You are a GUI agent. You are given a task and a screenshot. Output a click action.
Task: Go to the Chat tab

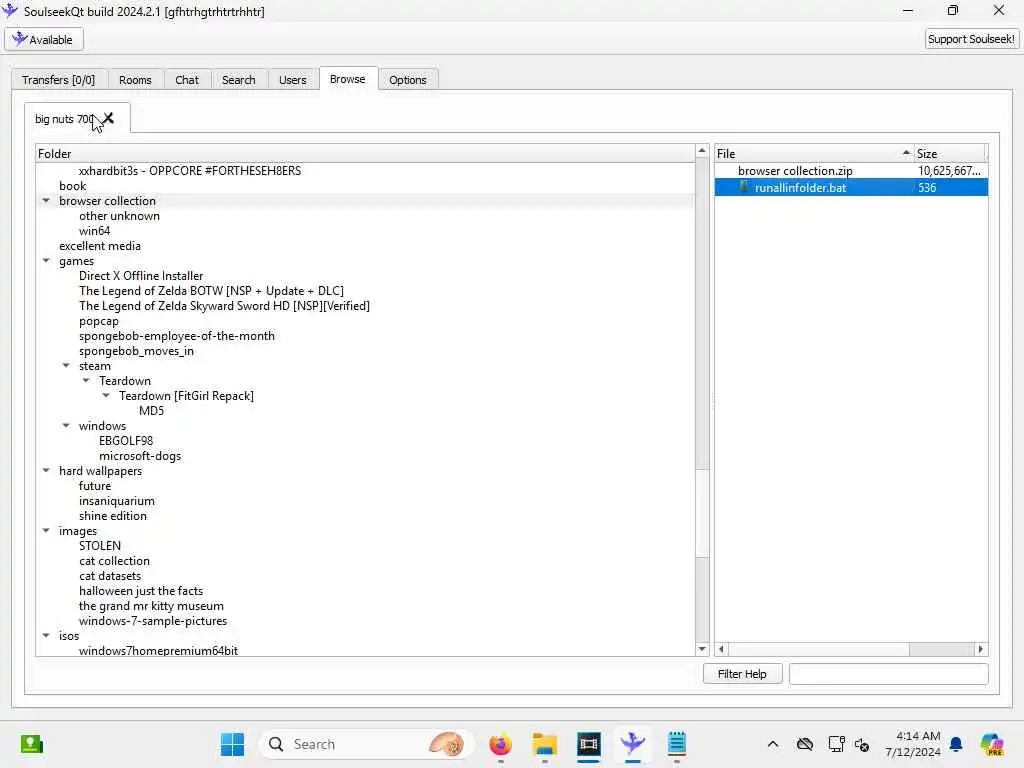[x=187, y=80]
